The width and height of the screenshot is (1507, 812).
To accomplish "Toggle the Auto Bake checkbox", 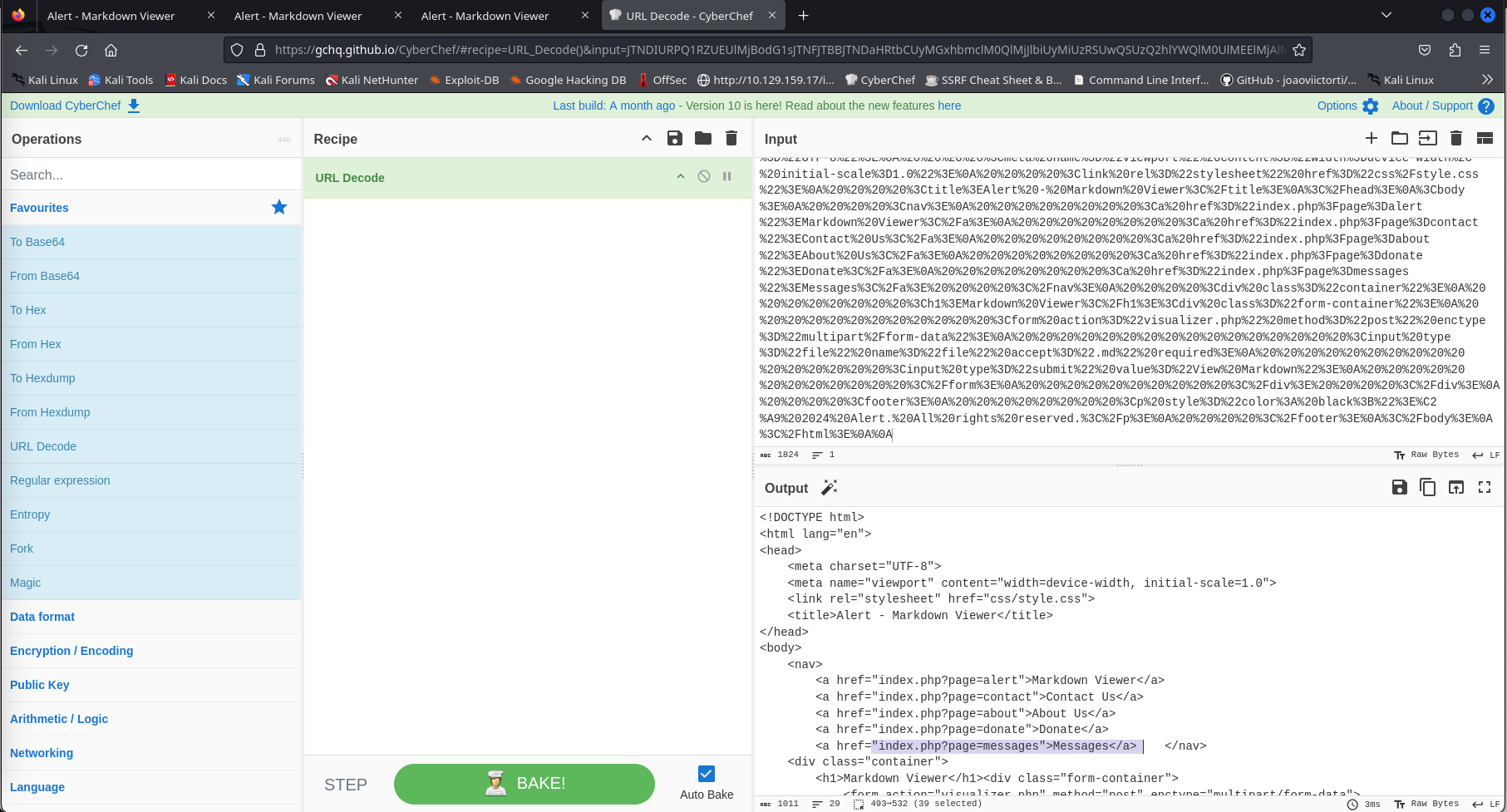I will pos(707,774).
